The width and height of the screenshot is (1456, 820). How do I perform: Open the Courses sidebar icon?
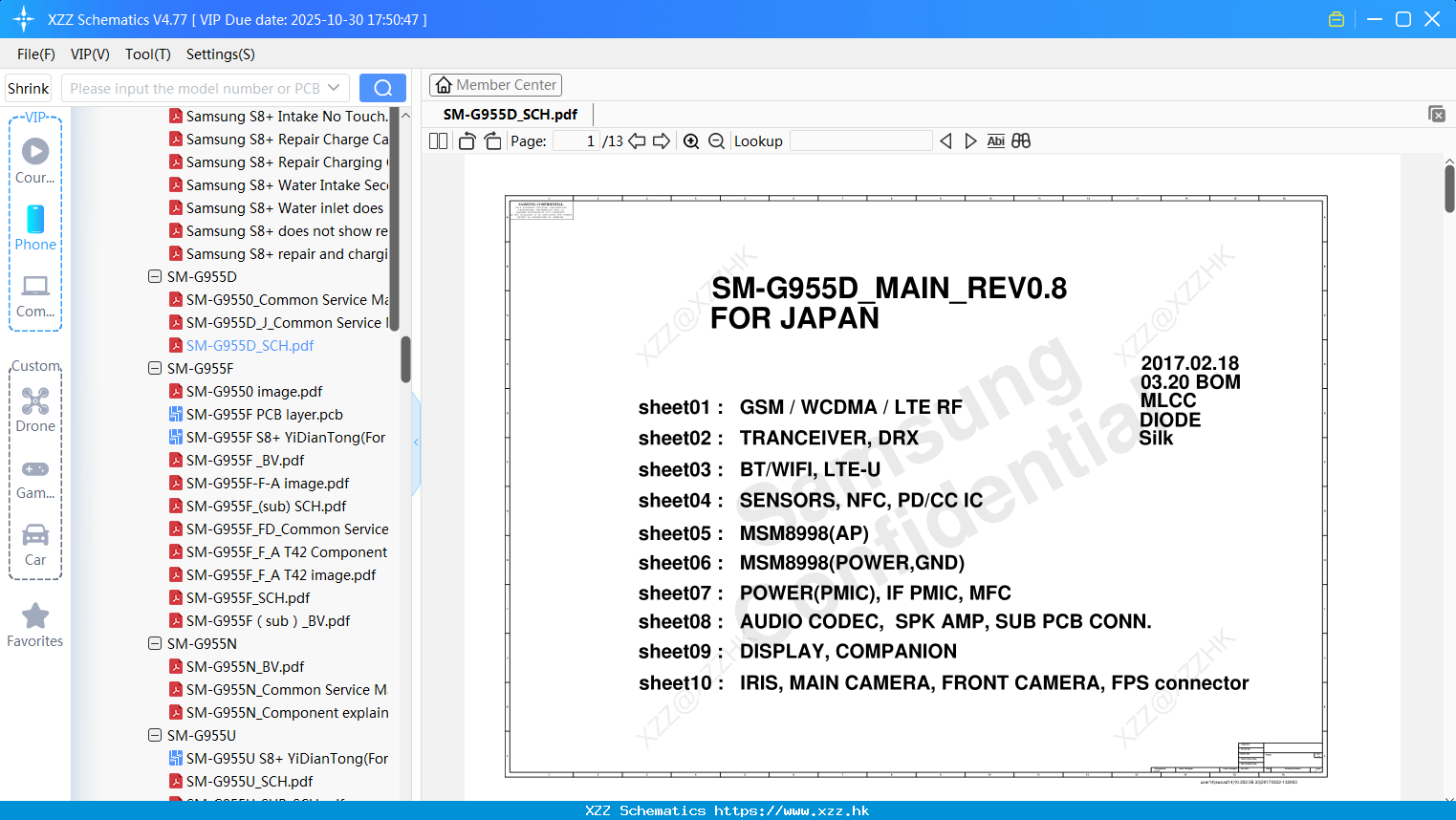[x=35, y=161]
